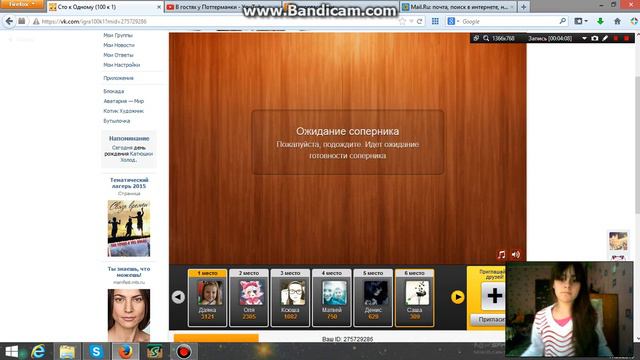
Task: Open the second-place player Оля card
Action: pos(249,298)
